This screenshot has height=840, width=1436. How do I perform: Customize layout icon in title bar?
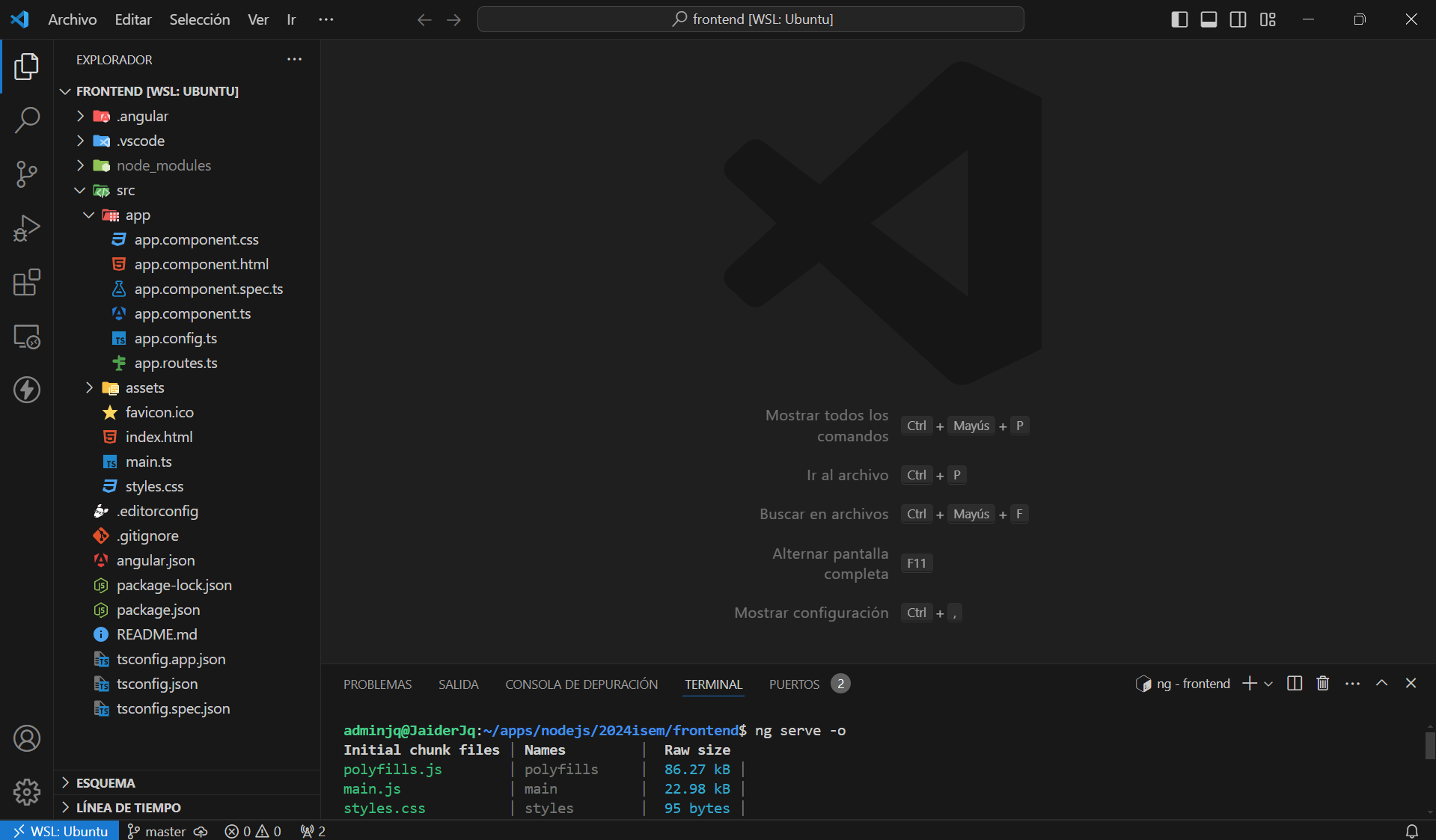[x=1268, y=19]
